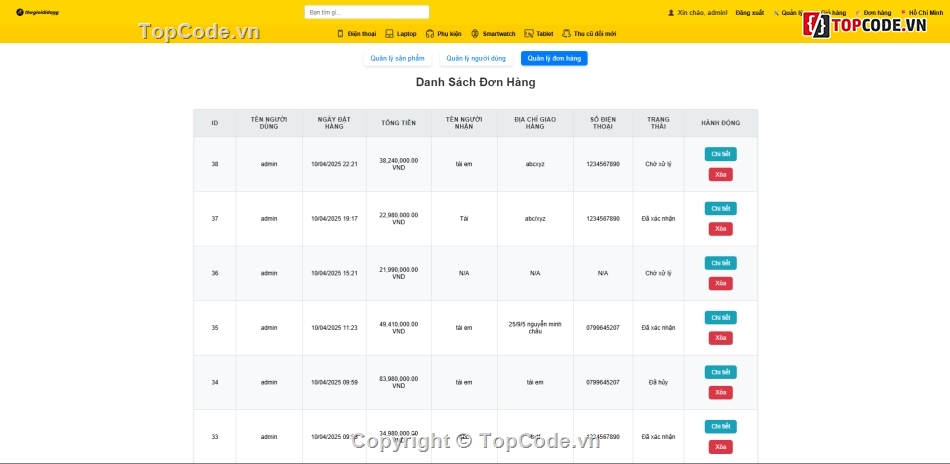
Task: Open Chi tiết for order 33
Action: coord(720,426)
